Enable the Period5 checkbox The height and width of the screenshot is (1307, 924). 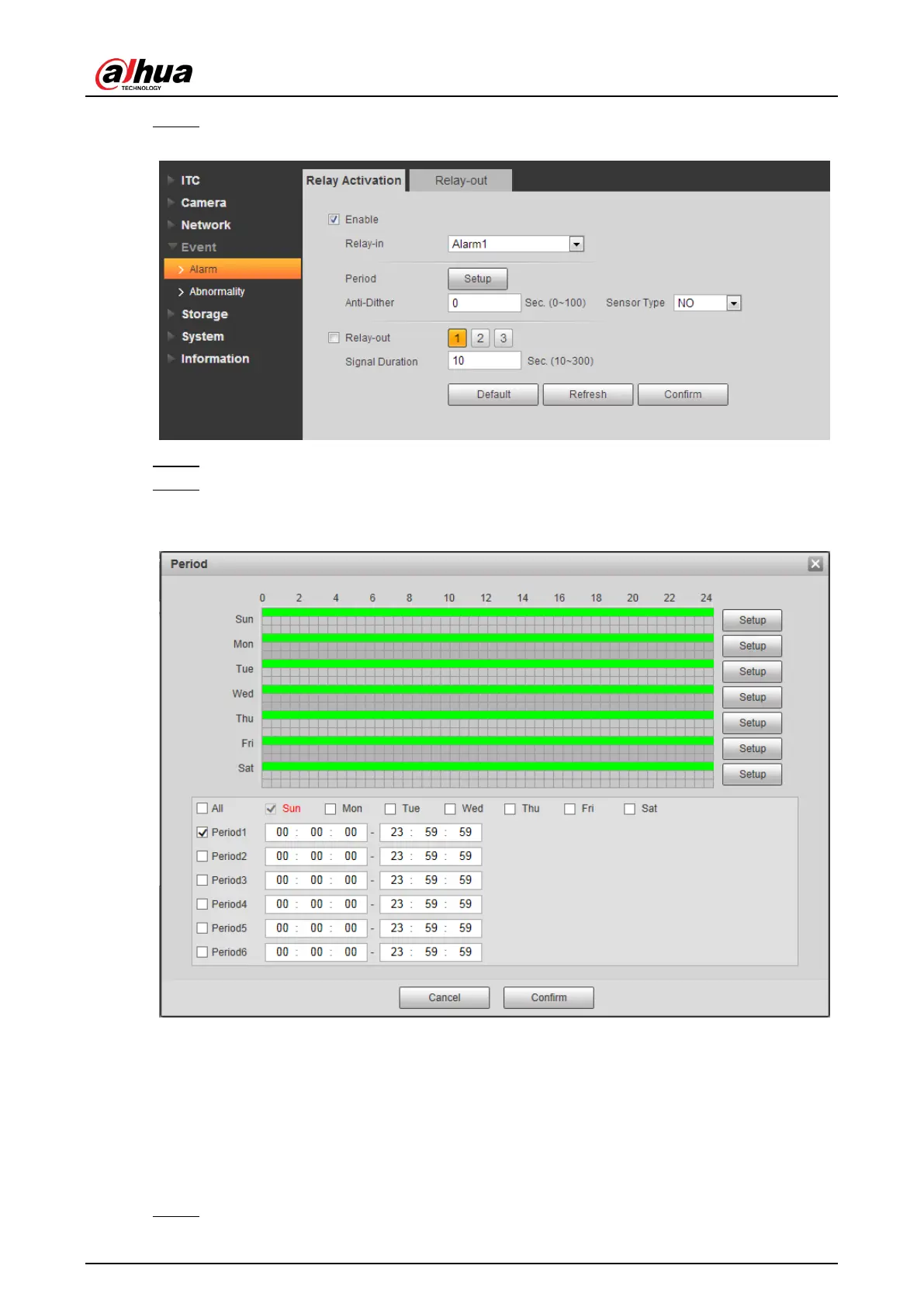(x=202, y=928)
